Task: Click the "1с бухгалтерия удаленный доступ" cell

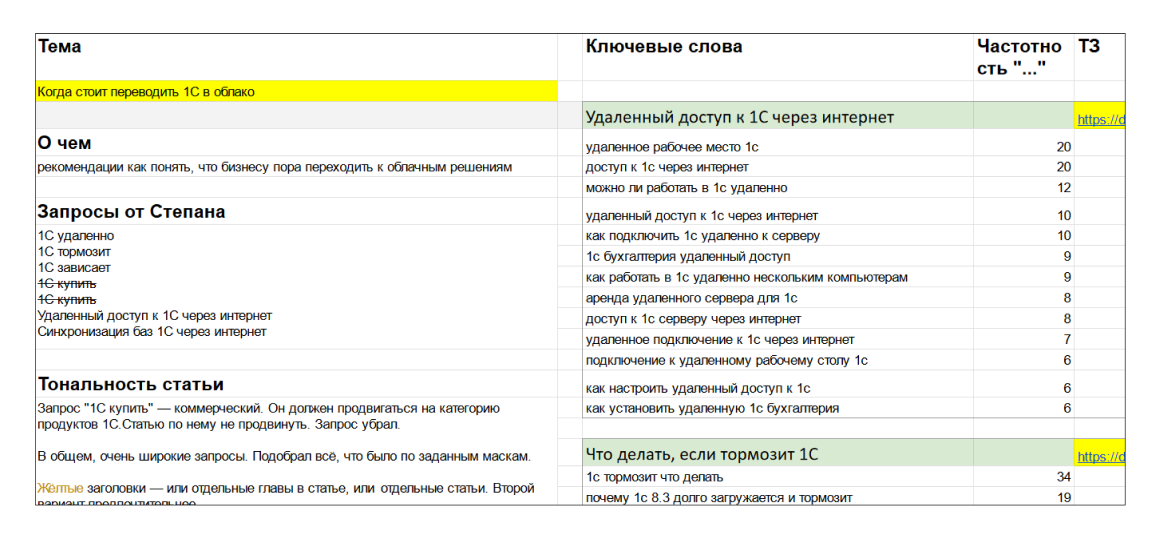Action: tap(688, 256)
